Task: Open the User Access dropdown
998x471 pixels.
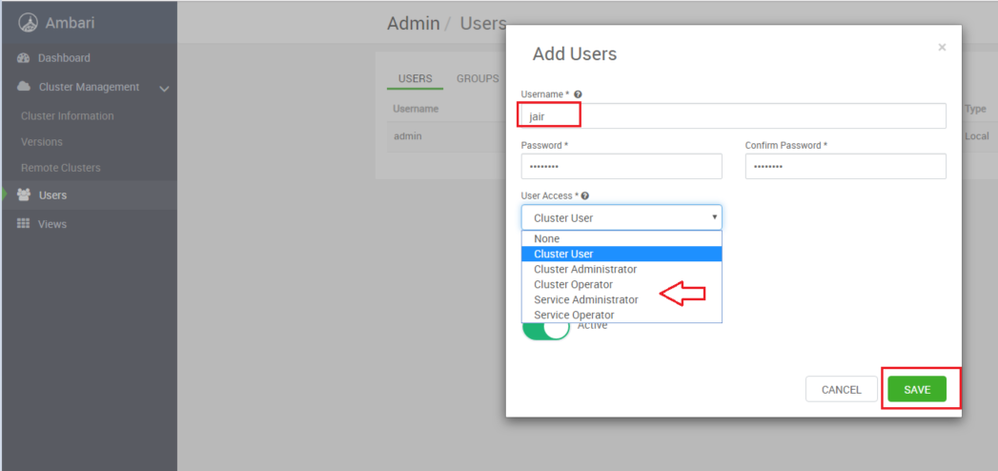Action: (621, 218)
